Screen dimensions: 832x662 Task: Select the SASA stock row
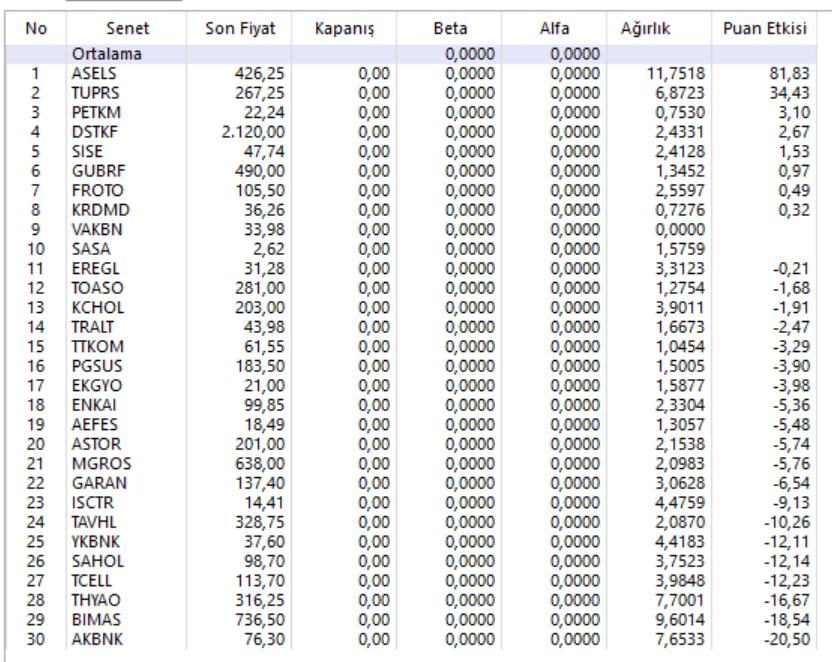(x=411, y=249)
